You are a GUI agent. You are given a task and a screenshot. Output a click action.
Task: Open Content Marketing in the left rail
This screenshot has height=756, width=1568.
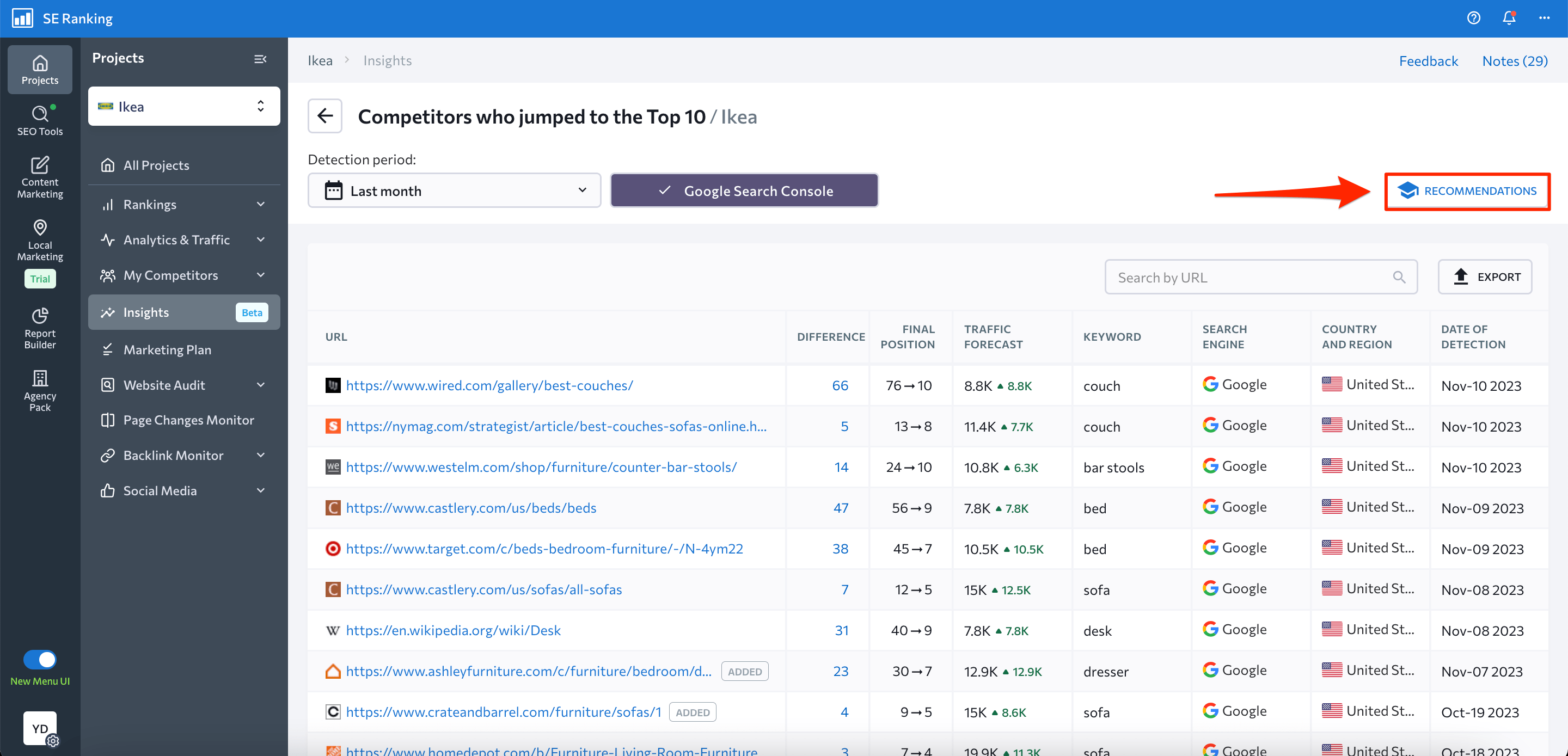40,177
